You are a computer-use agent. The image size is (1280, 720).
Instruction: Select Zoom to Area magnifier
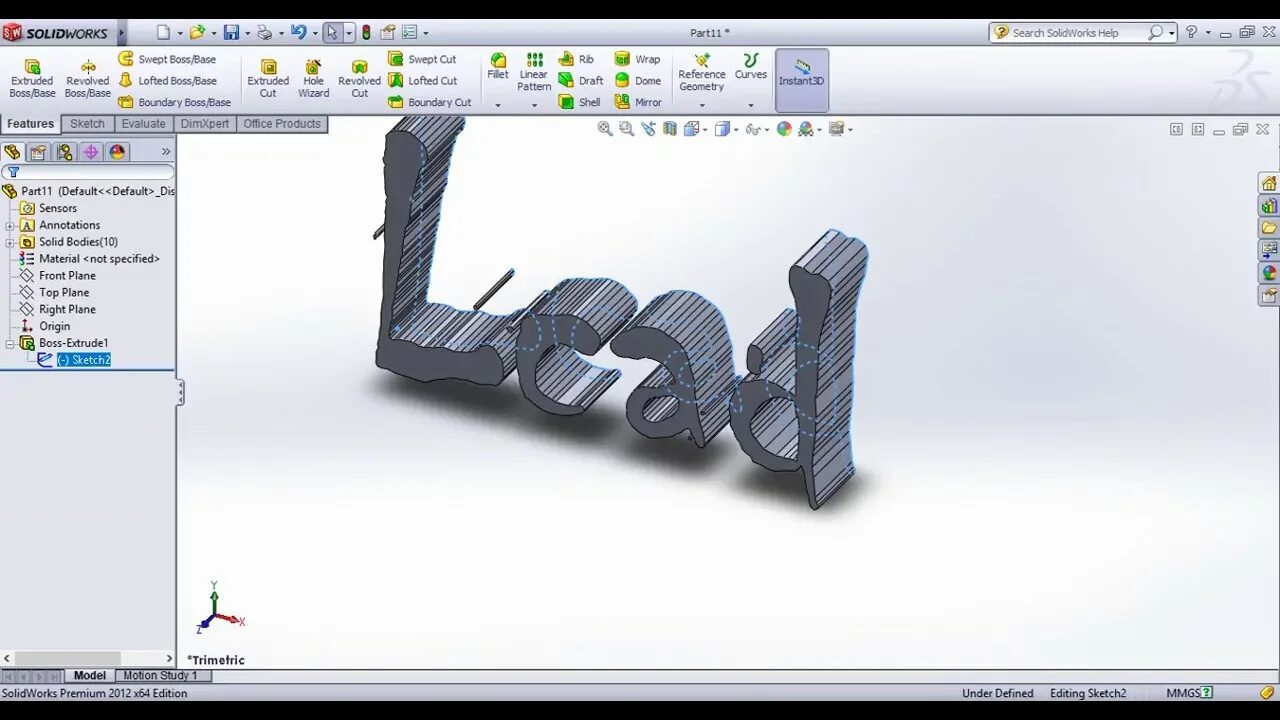(627, 129)
